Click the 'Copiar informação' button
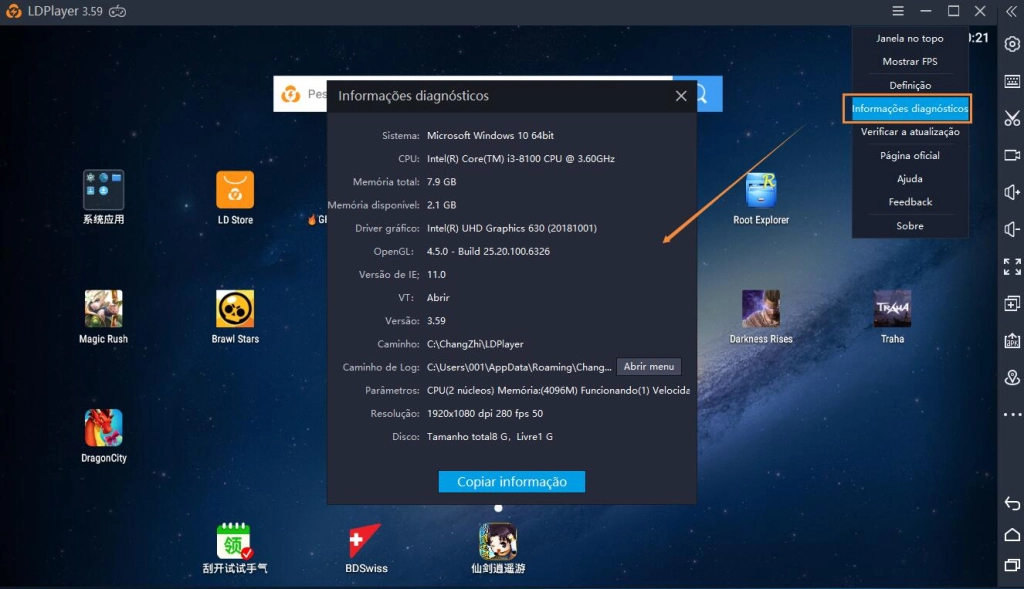Image resolution: width=1024 pixels, height=589 pixels. 511,481
